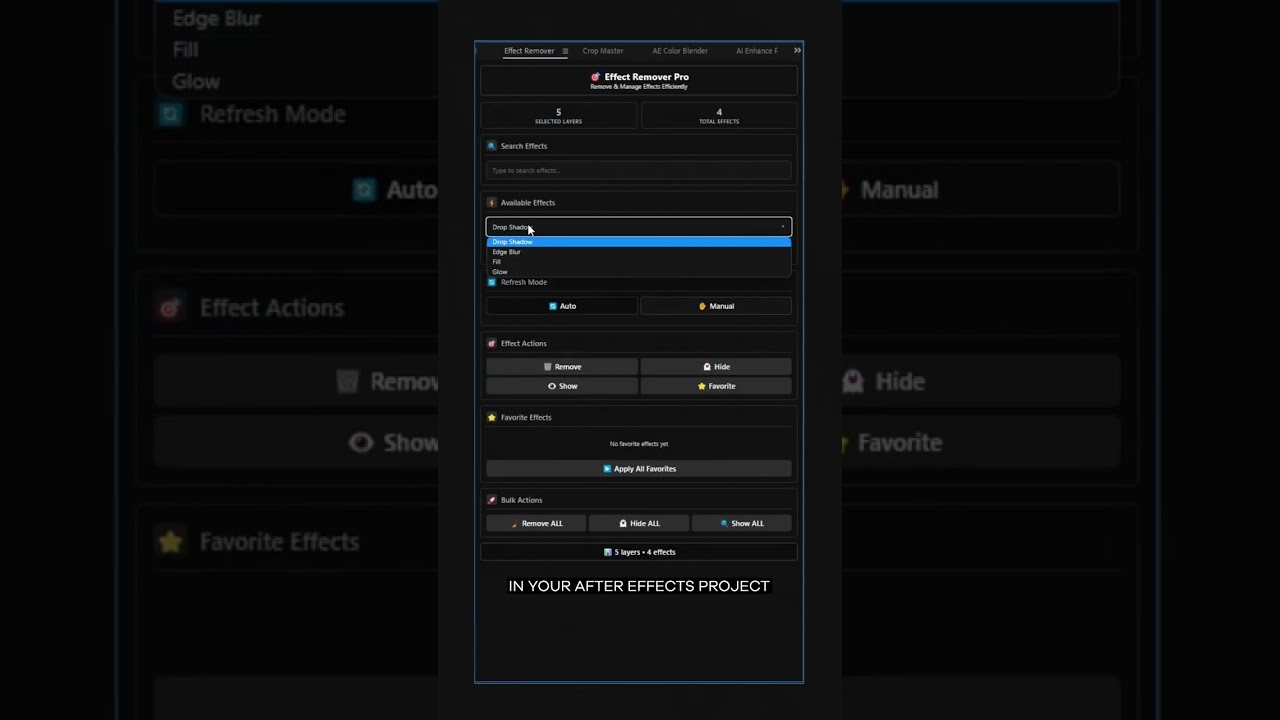This screenshot has height=720, width=1280.
Task: Apply All Favorites to layers
Action: [x=639, y=469]
